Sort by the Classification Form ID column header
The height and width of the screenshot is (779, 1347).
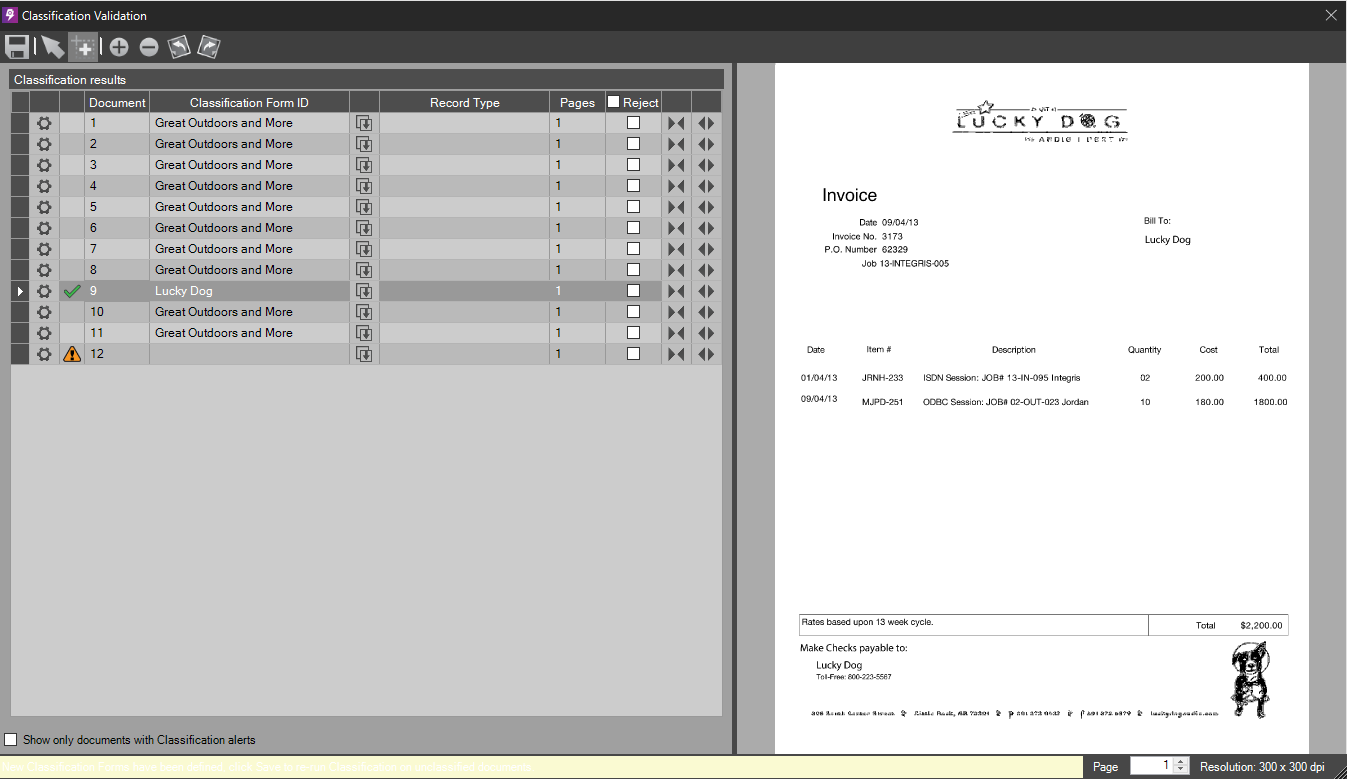(x=249, y=102)
